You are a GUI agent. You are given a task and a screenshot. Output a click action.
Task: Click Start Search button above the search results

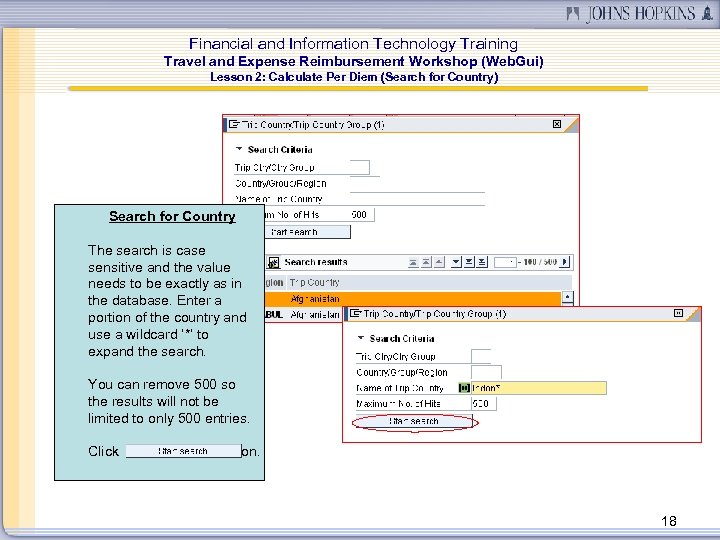point(307,232)
